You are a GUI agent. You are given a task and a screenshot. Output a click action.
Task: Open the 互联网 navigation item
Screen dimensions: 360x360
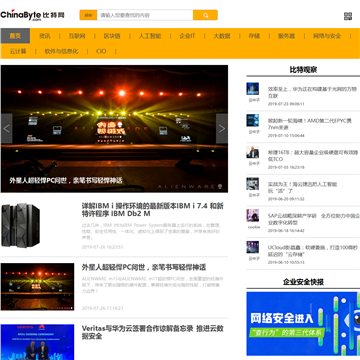[77, 36]
